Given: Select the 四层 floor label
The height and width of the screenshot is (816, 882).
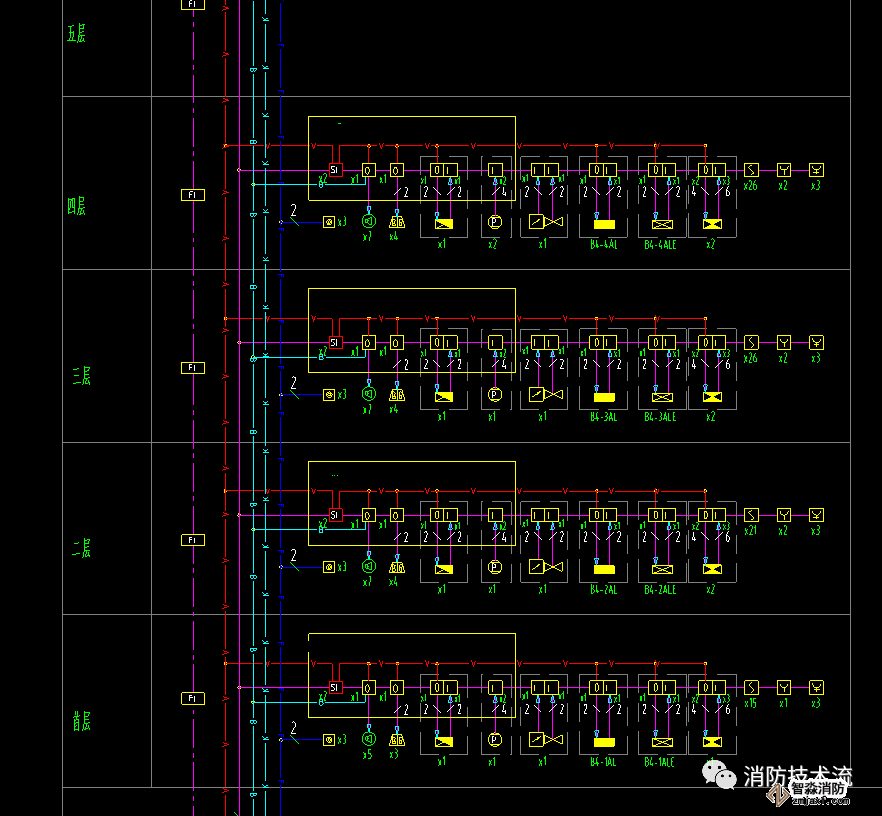Looking at the screenshot, I should click(x=77, y=207).
